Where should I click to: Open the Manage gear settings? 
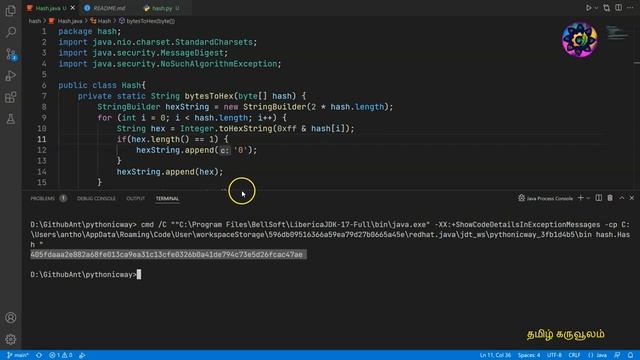click(11, 339)
